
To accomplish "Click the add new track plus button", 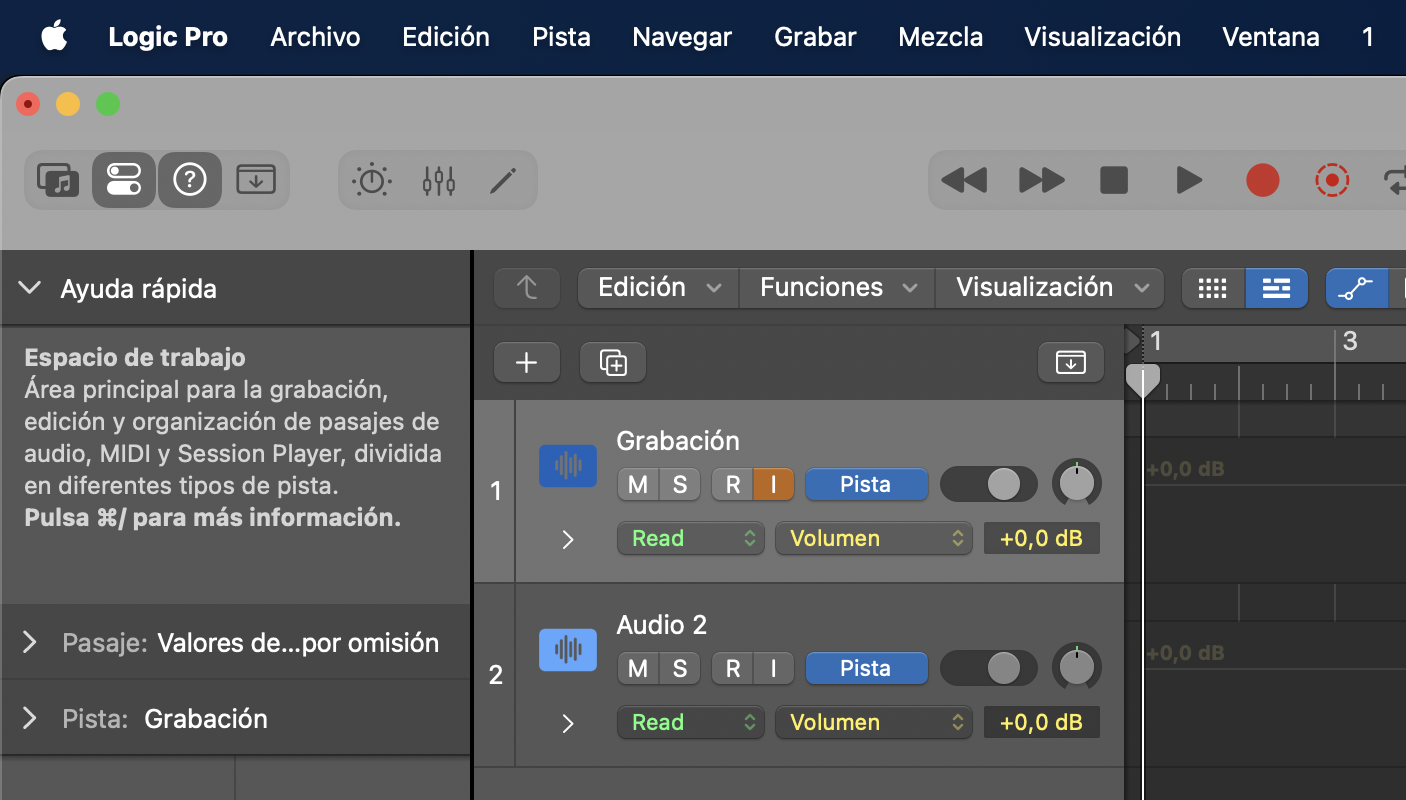I will [x=526, y=363].
